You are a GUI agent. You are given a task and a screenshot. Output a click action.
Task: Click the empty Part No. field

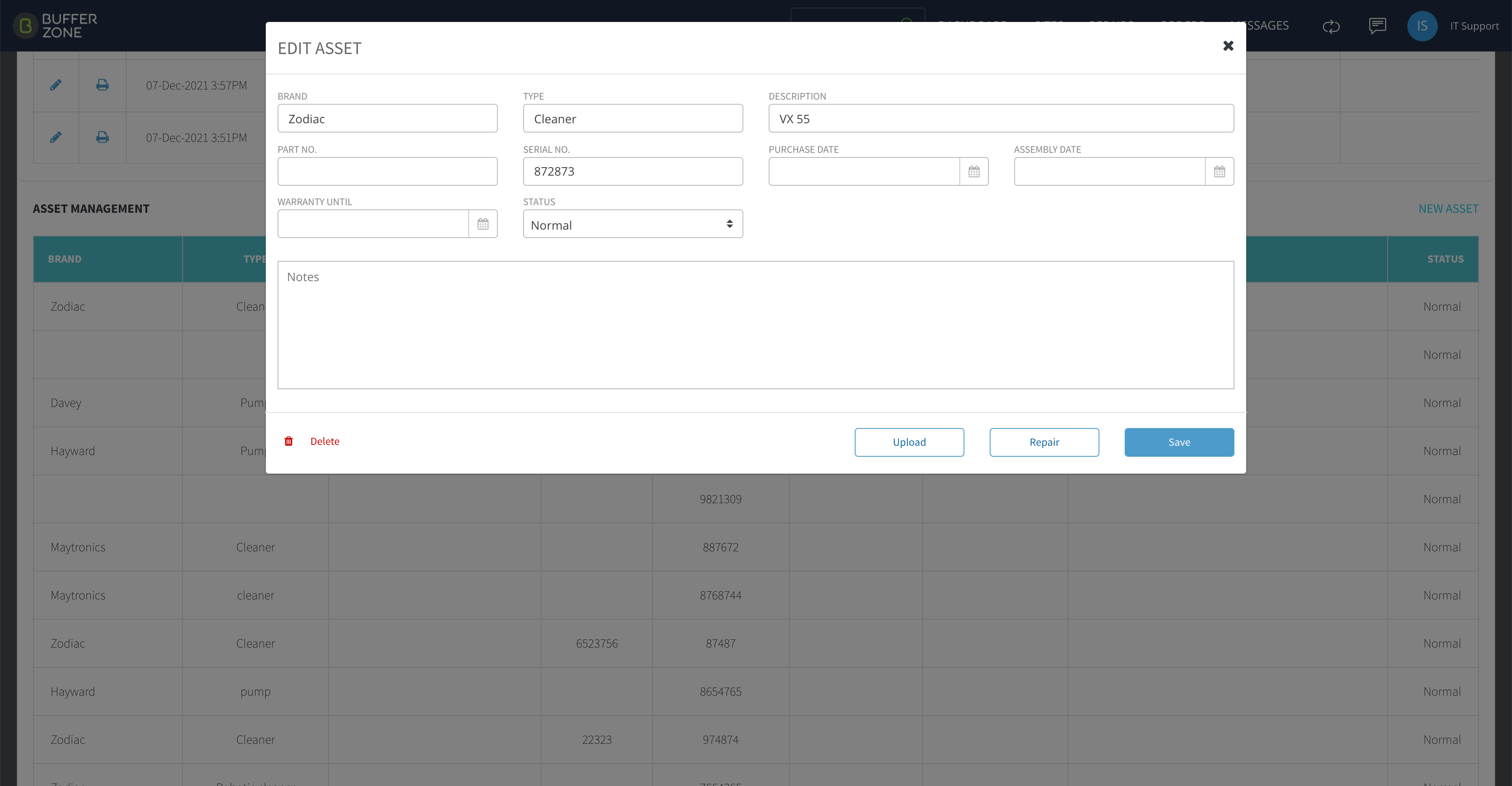click(387, 171)
